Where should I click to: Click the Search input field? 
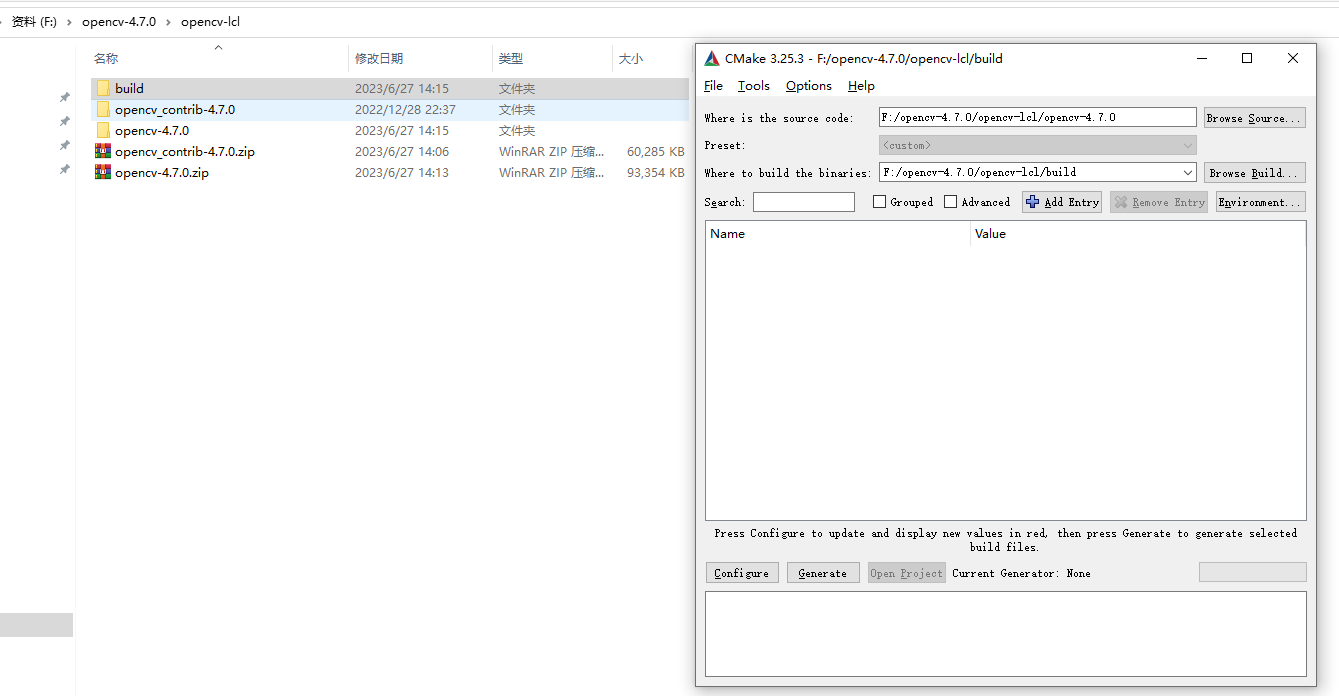(803, 201)
